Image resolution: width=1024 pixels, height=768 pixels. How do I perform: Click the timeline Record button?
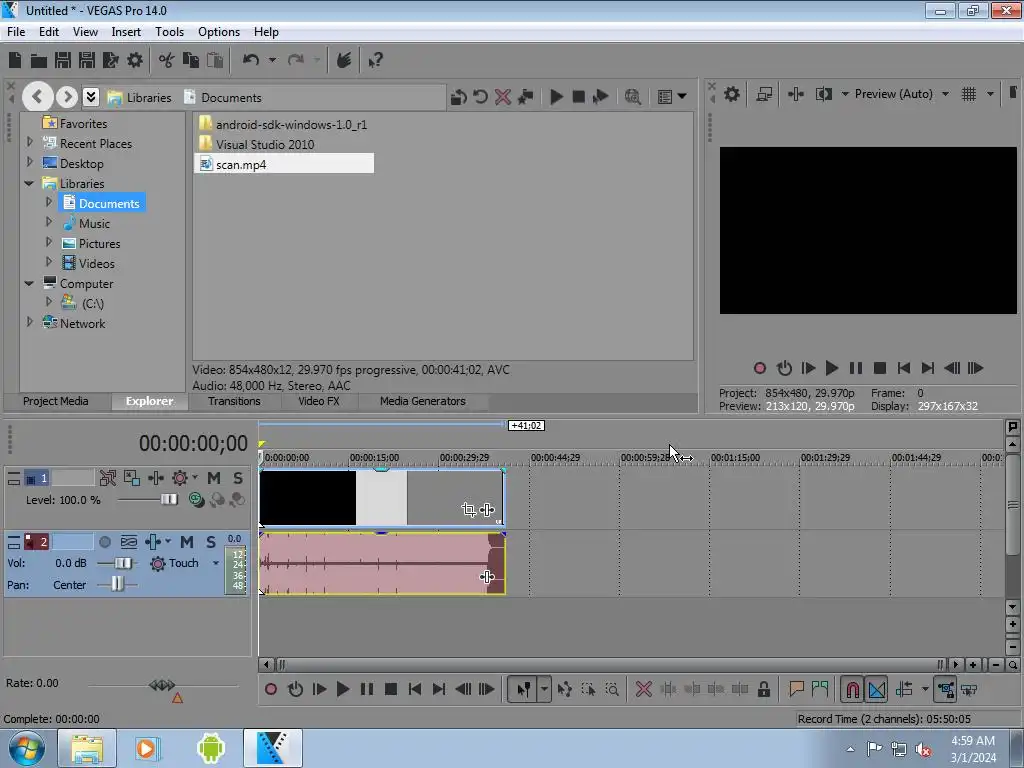coord(270,689)
